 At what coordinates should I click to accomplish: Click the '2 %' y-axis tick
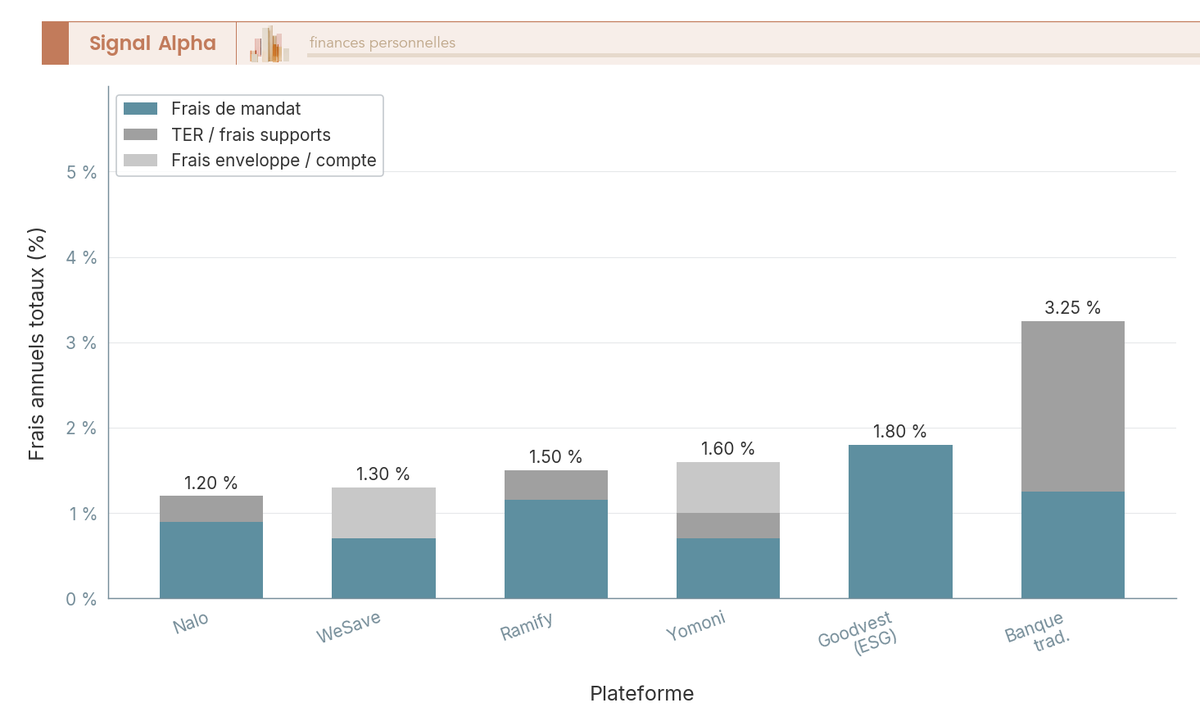pos(81,428)
